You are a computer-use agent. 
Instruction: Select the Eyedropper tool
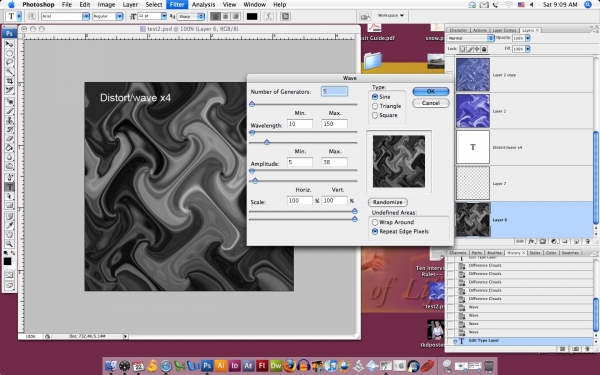[x=9, y=226]
